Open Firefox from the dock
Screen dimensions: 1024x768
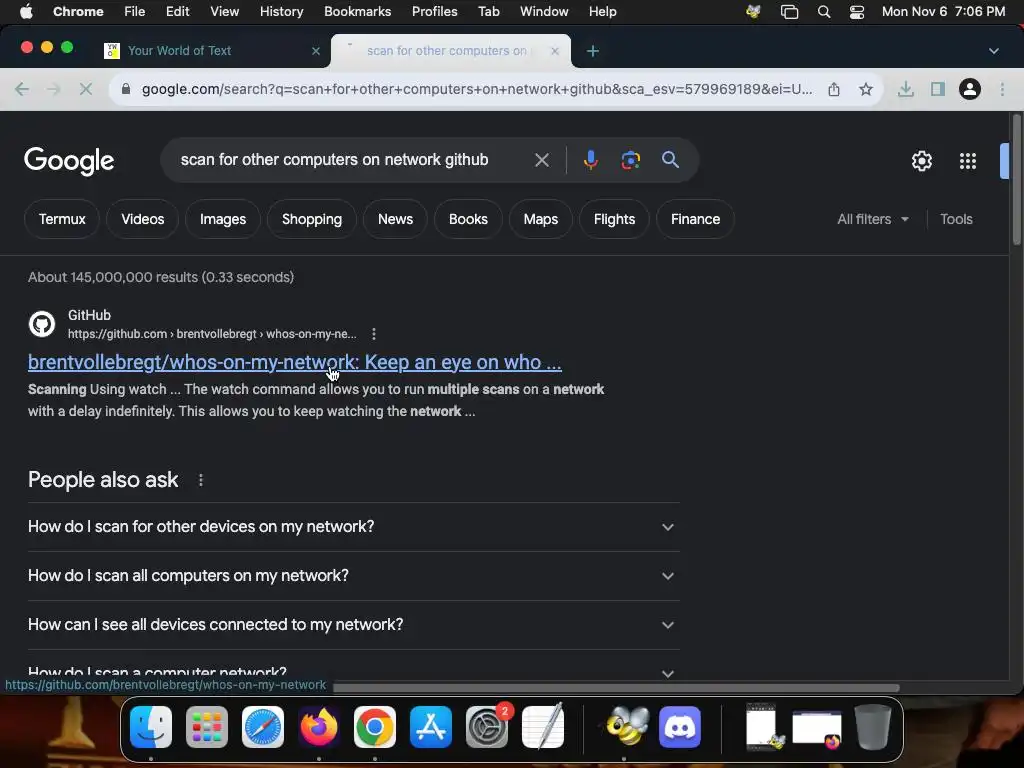[319, 726]
